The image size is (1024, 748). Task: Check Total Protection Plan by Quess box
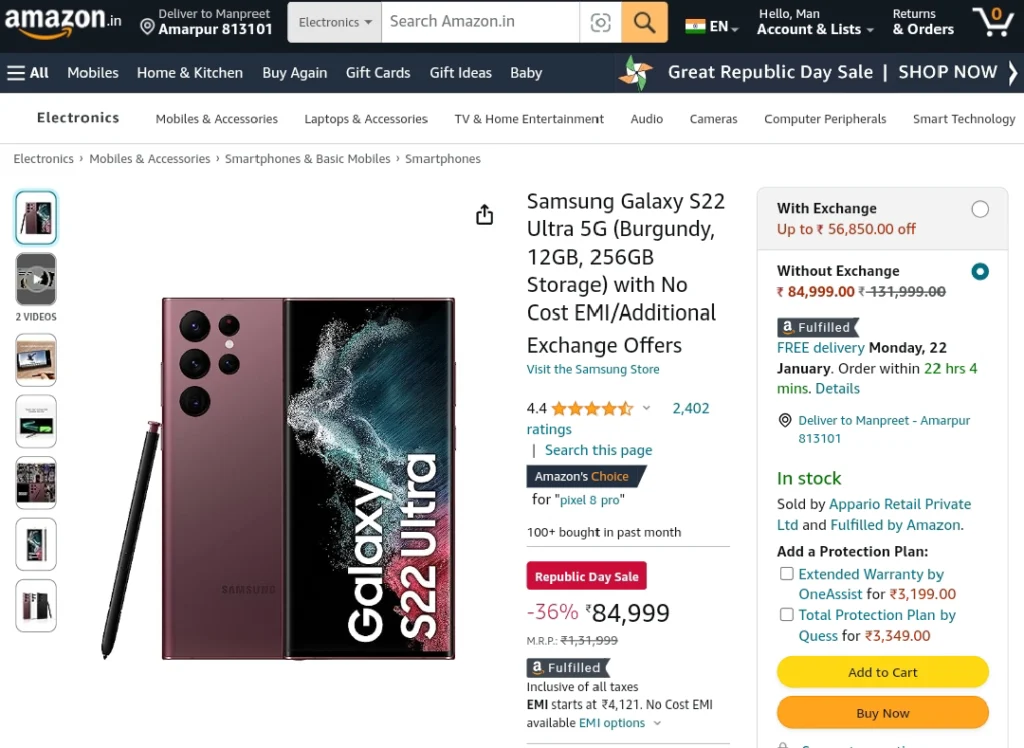tap(786, 615)
